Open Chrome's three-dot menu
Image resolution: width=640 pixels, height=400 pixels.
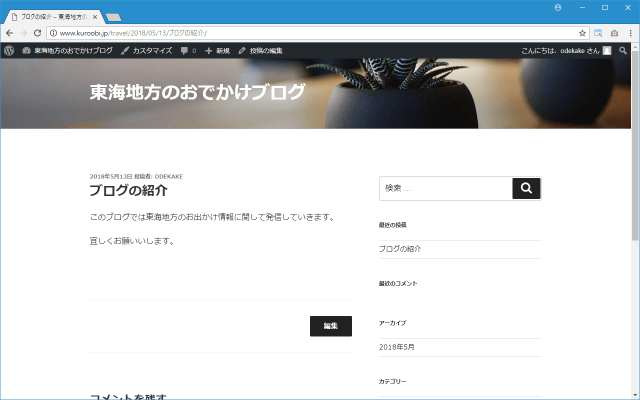point(630,33)
